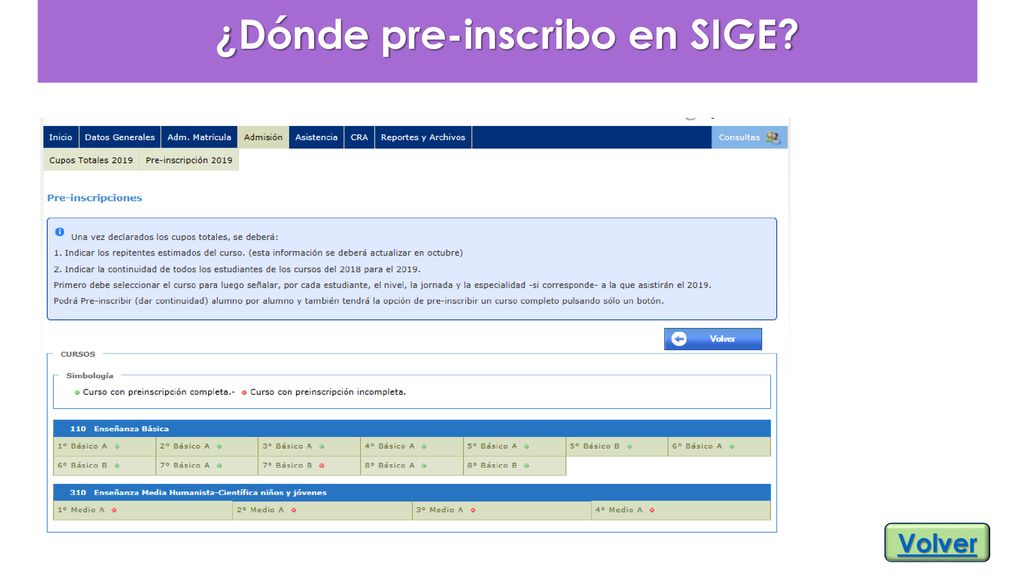Click green status dot of 1º Básico A
This screenshot has height=576, width=1024.
(x=117, y=447)
